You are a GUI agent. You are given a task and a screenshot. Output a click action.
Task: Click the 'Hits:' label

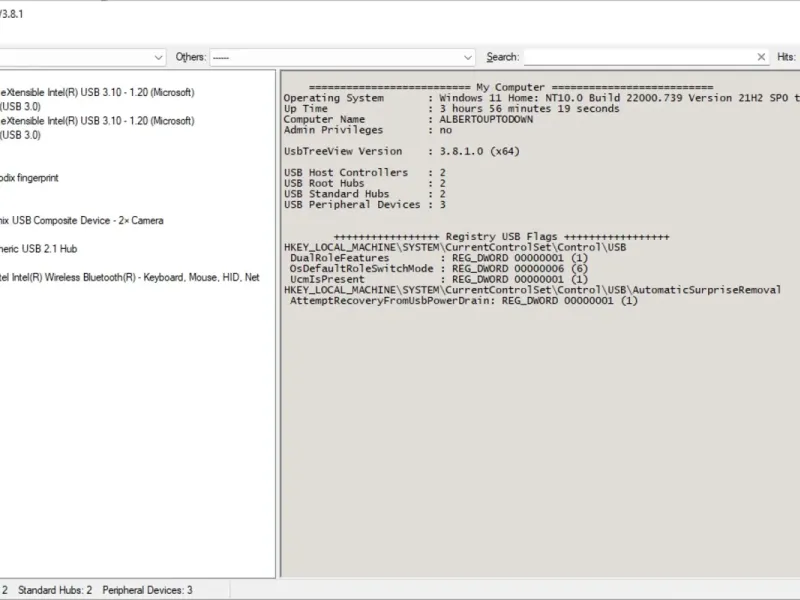(x=786, y=57)
